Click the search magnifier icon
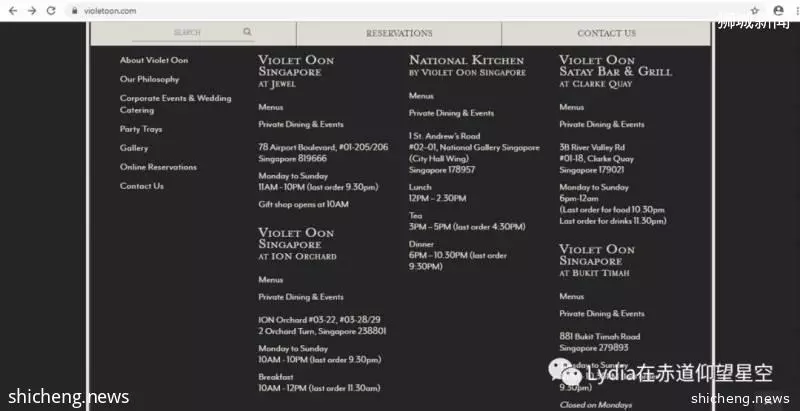Viewport: 800px width, 411px height. click(x=247, y=32)
